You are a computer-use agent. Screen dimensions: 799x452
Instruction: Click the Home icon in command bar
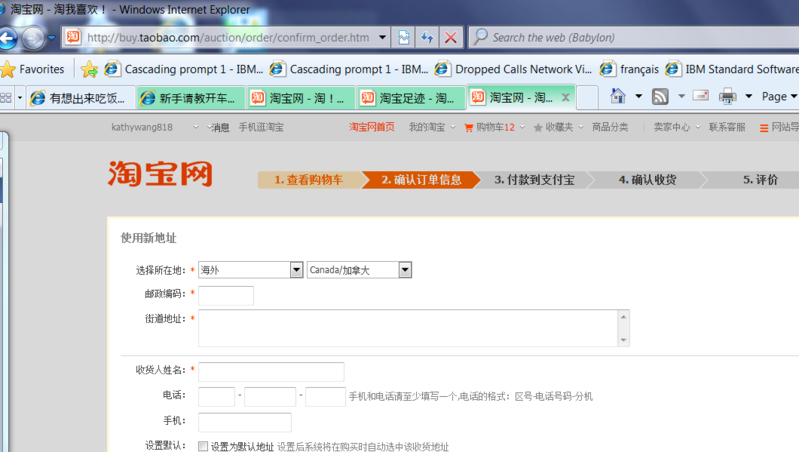point(618,97)
